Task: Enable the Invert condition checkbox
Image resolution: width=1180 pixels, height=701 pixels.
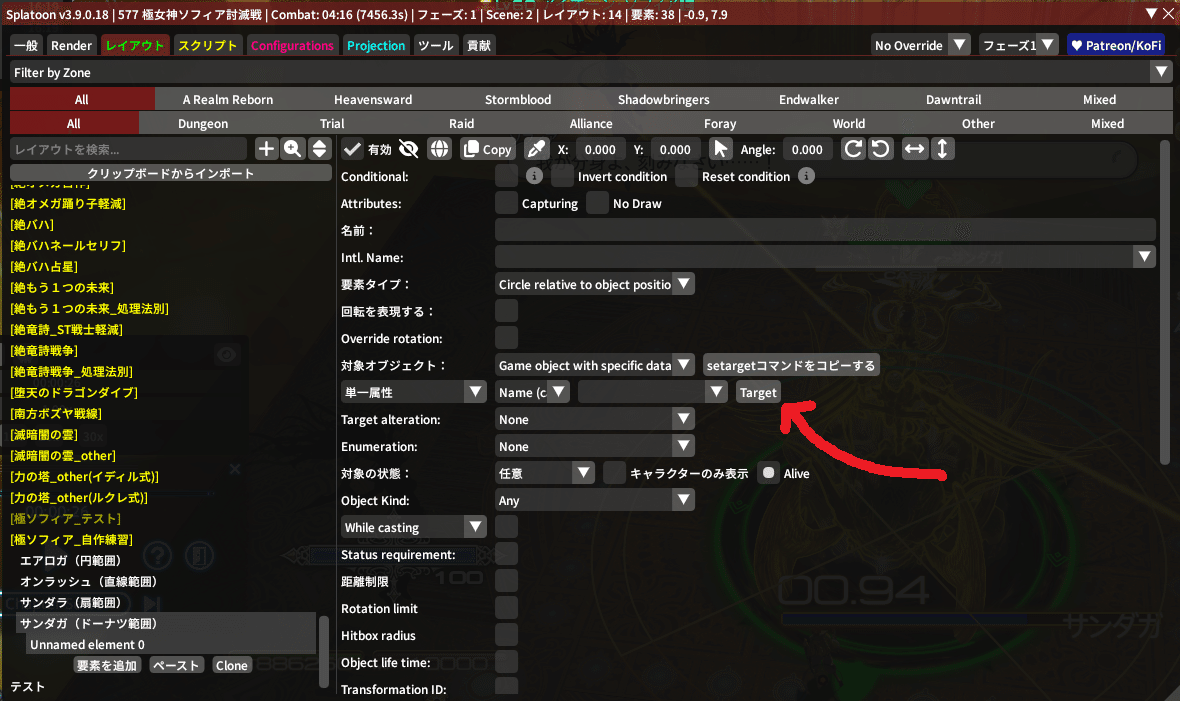Action: click(562, 176)
